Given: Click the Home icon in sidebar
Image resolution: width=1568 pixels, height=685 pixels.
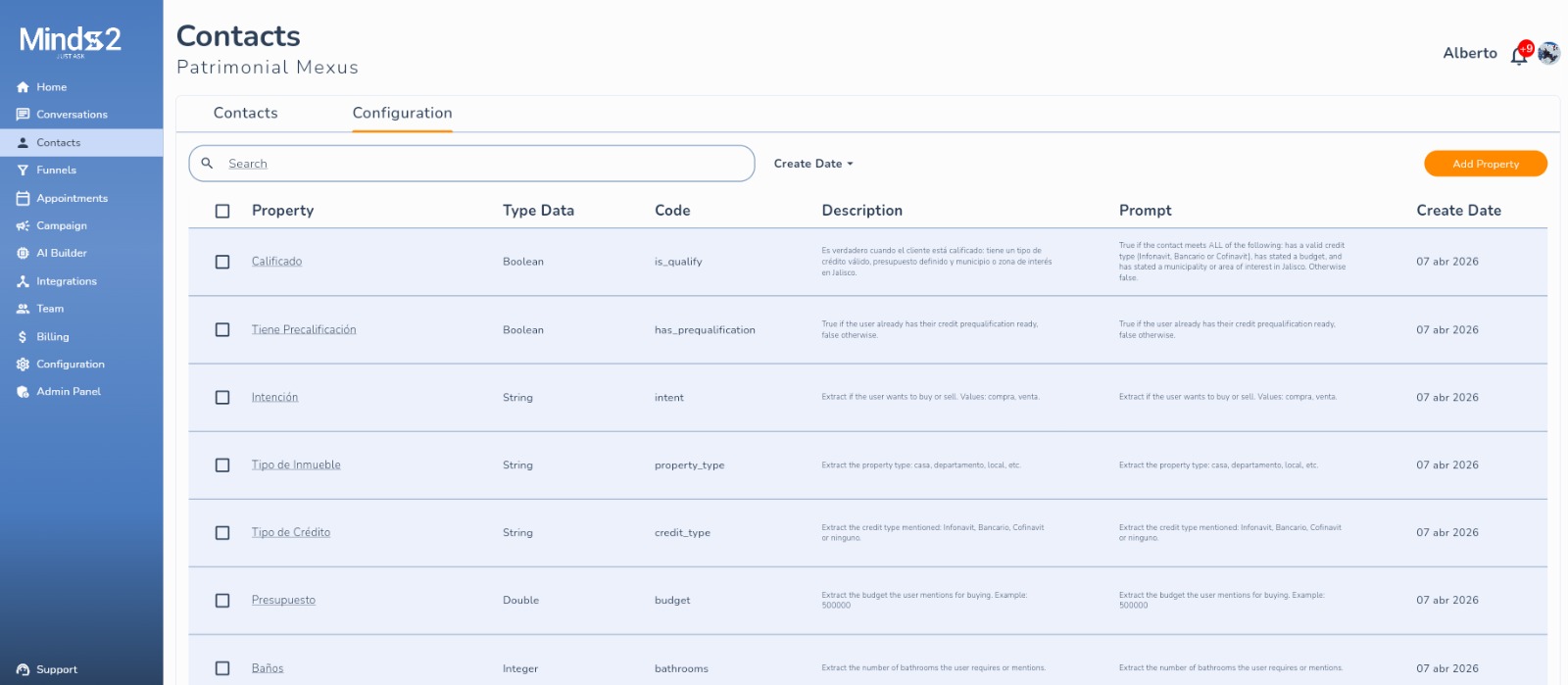Looking at the screenshot, I should 23,87.
